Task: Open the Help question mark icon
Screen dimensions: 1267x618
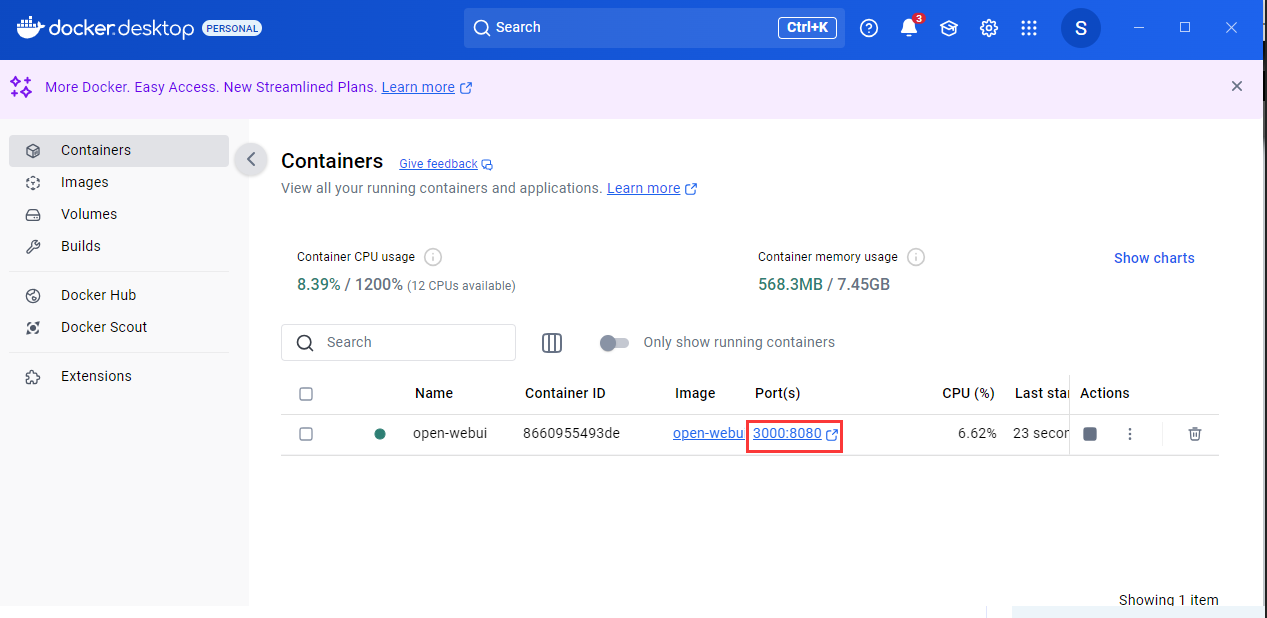Action: (x=869, y=28)
